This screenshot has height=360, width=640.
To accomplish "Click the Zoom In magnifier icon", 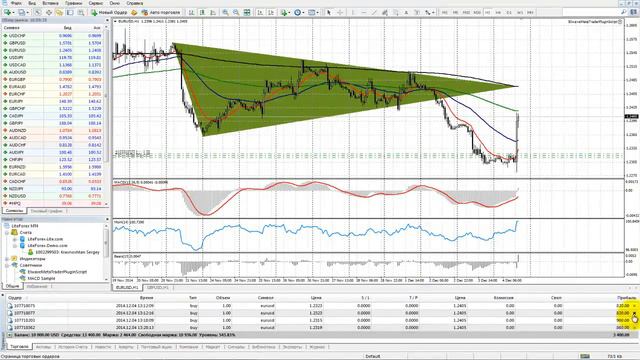I will (x=225, y=13).
